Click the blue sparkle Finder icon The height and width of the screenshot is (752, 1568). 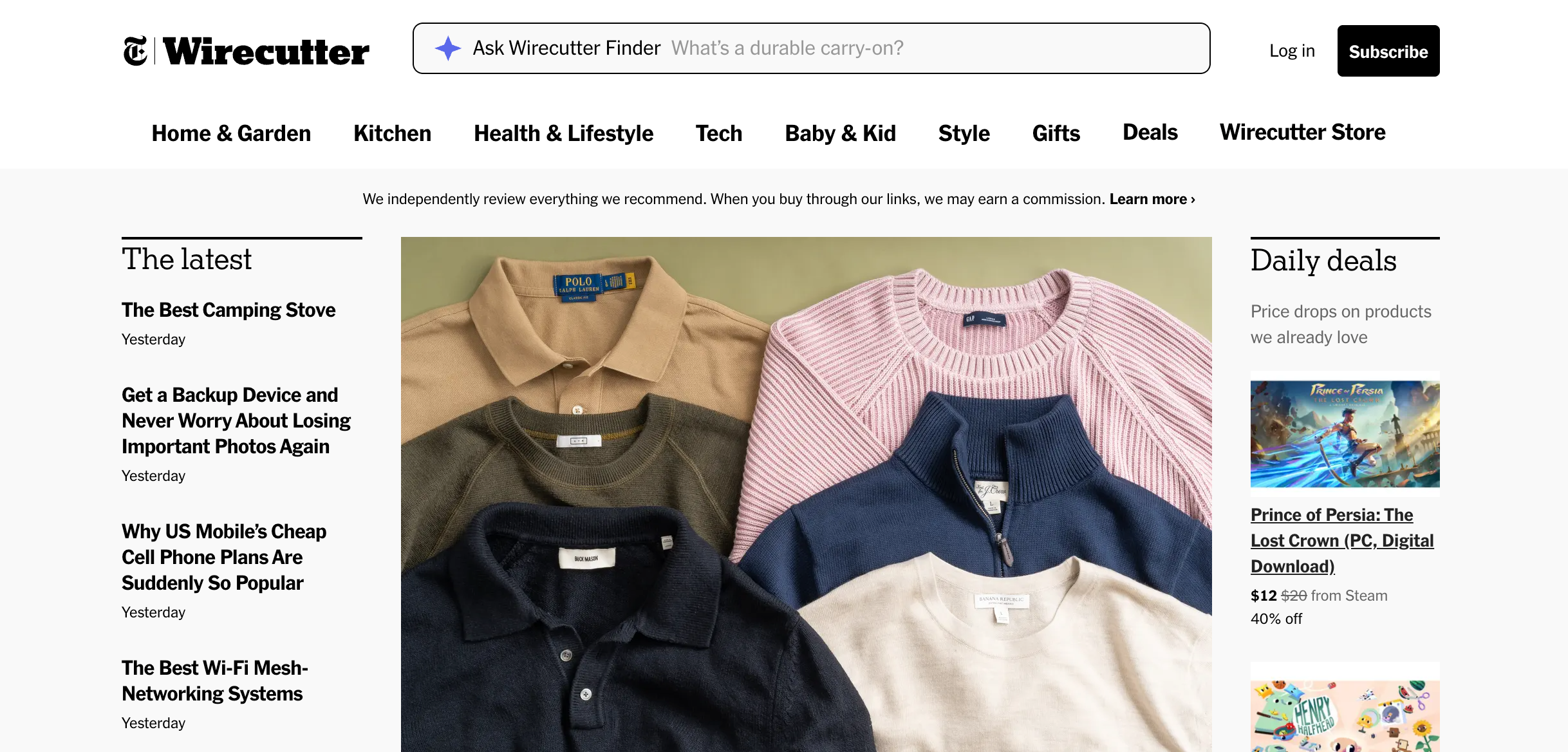[448, 48]
